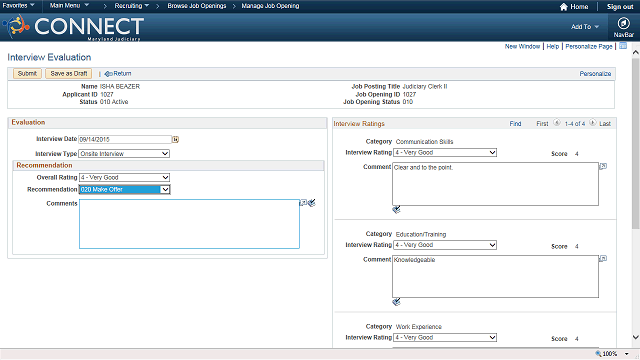The height and width of the screenshot is (360, 640).
Task: Submit the interview evaluation
Action: click(27, 73)
